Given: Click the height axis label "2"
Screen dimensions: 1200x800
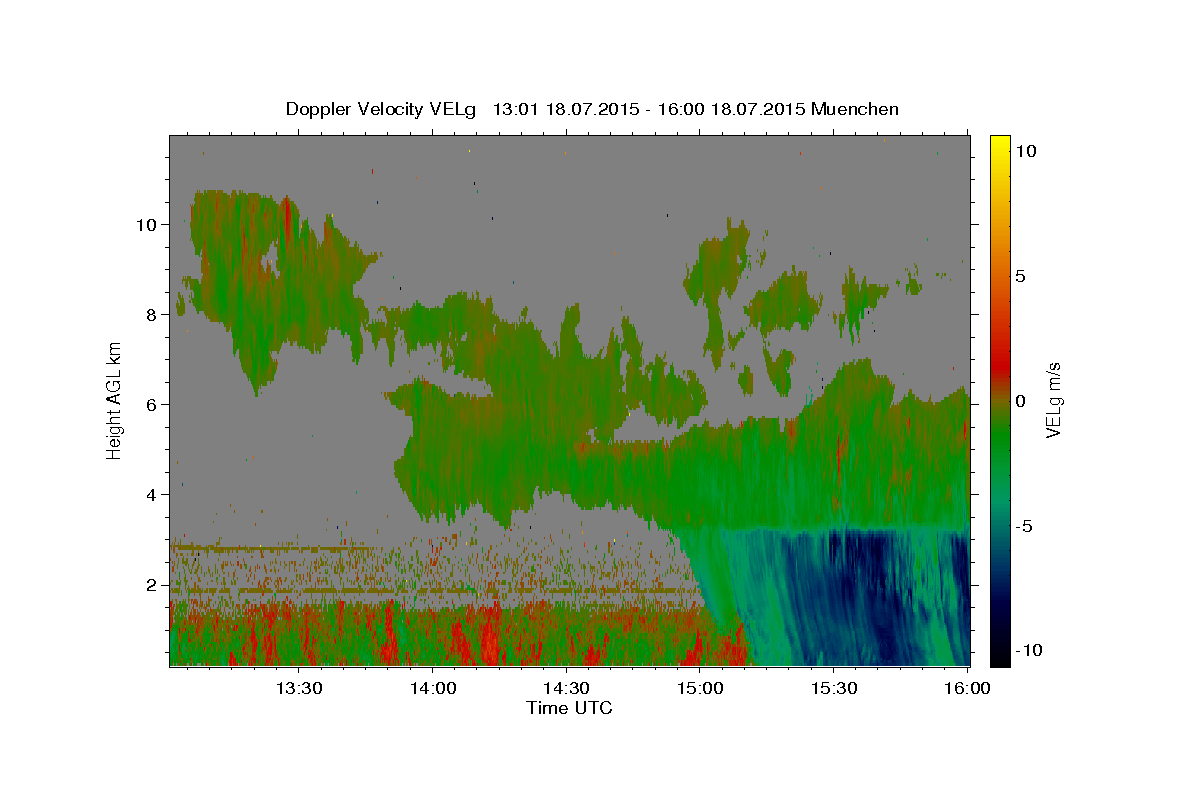Looking at the screenshot, I should click(152, 584).
